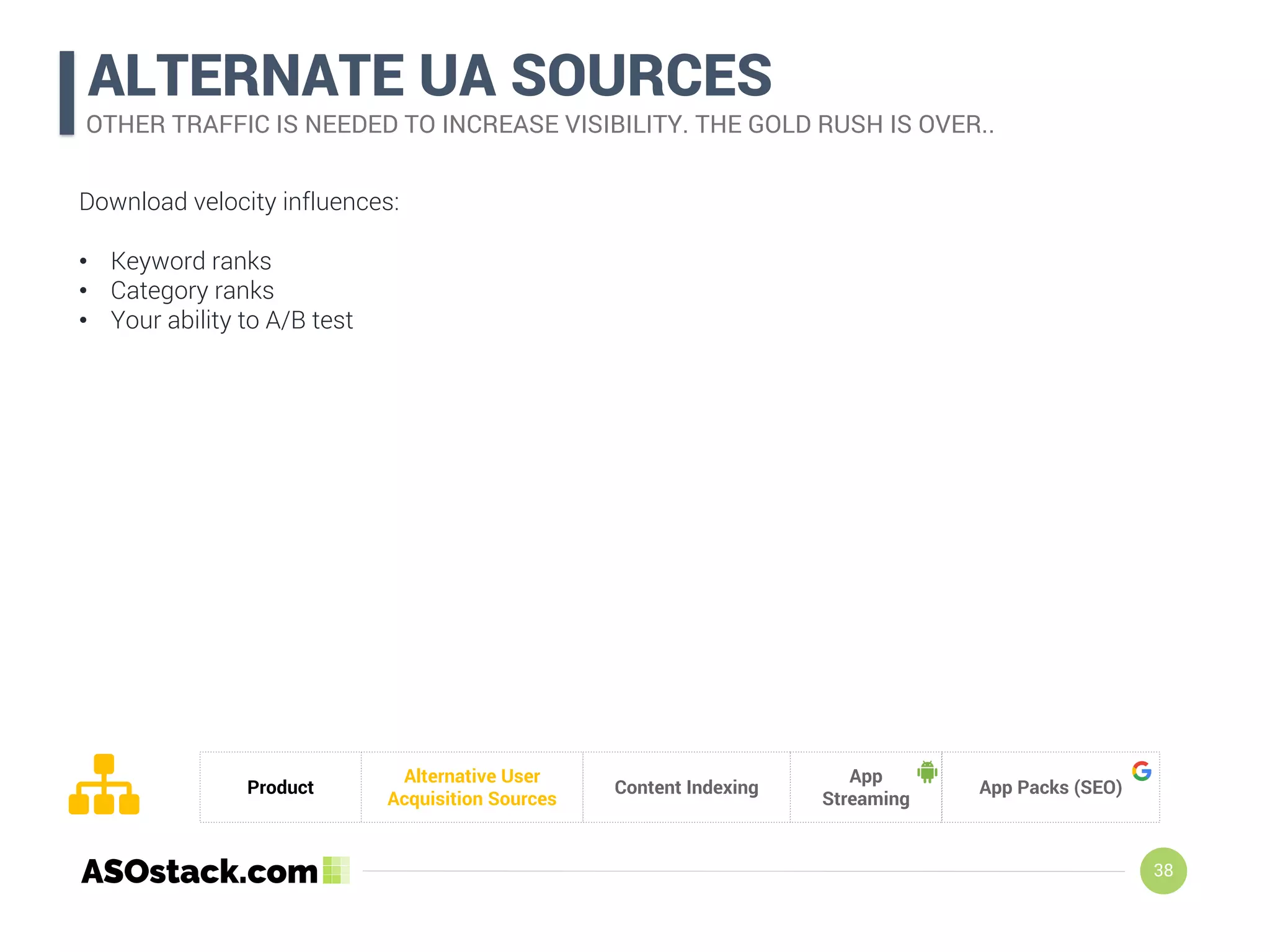Click the ASOstack.com link
Viewport: 1270px width, 952px height.
click(199, 871)
